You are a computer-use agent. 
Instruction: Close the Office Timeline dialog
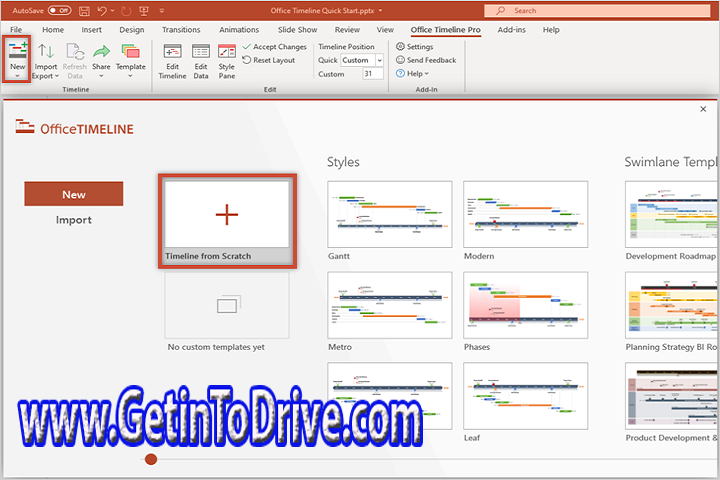[703, 109]
